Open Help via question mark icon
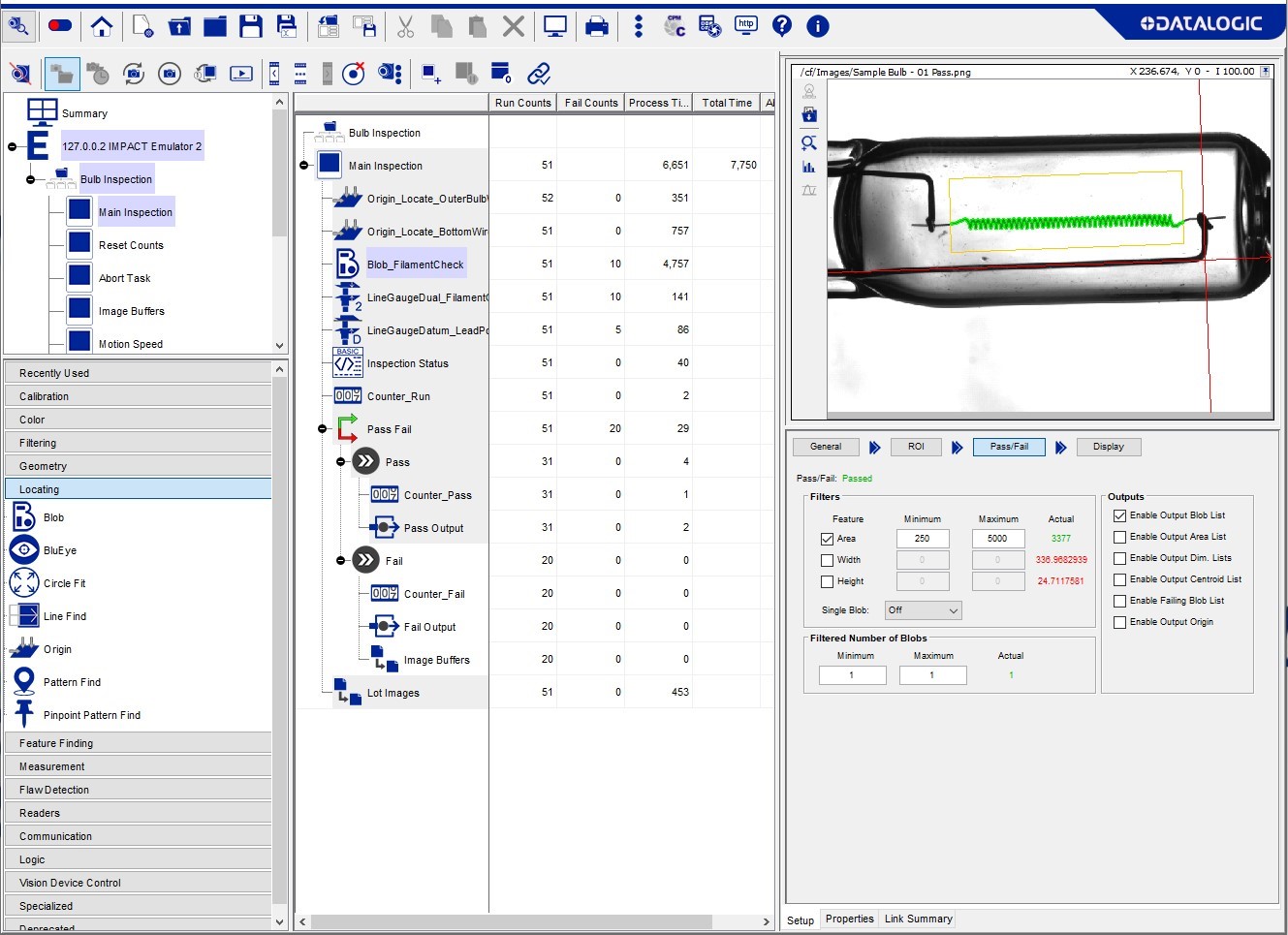1288x935 pixels. (782, 26)
